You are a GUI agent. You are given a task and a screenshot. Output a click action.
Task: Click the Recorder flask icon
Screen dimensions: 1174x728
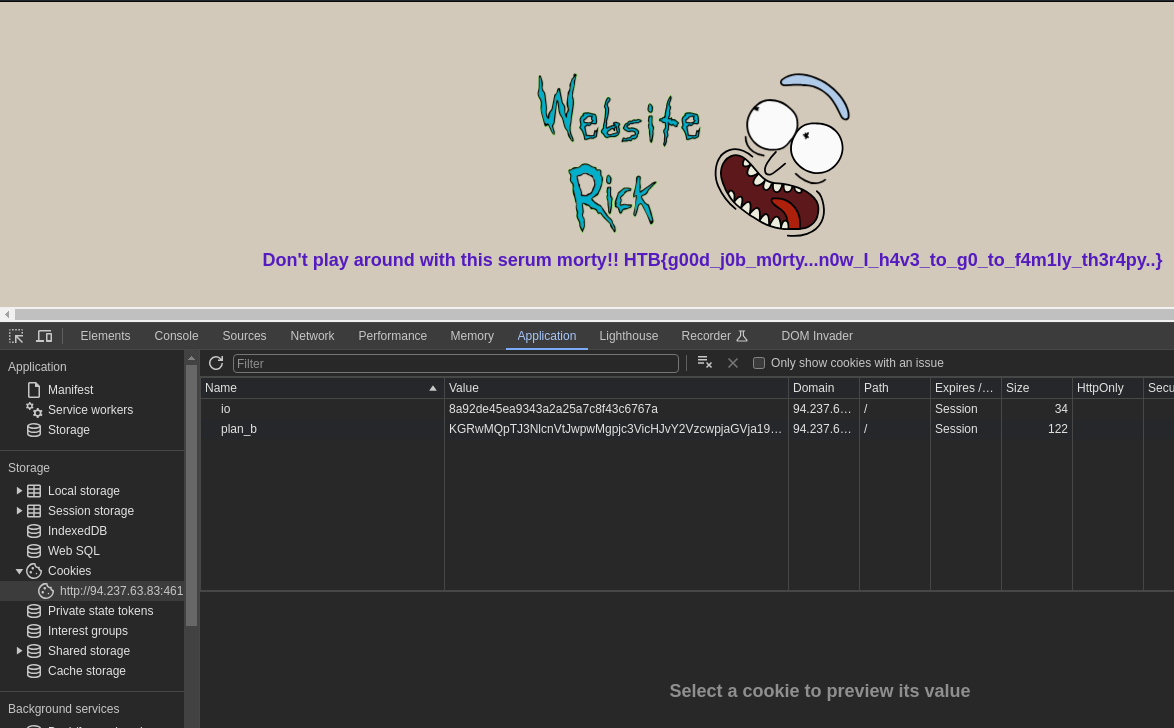[x=742, y=336]
